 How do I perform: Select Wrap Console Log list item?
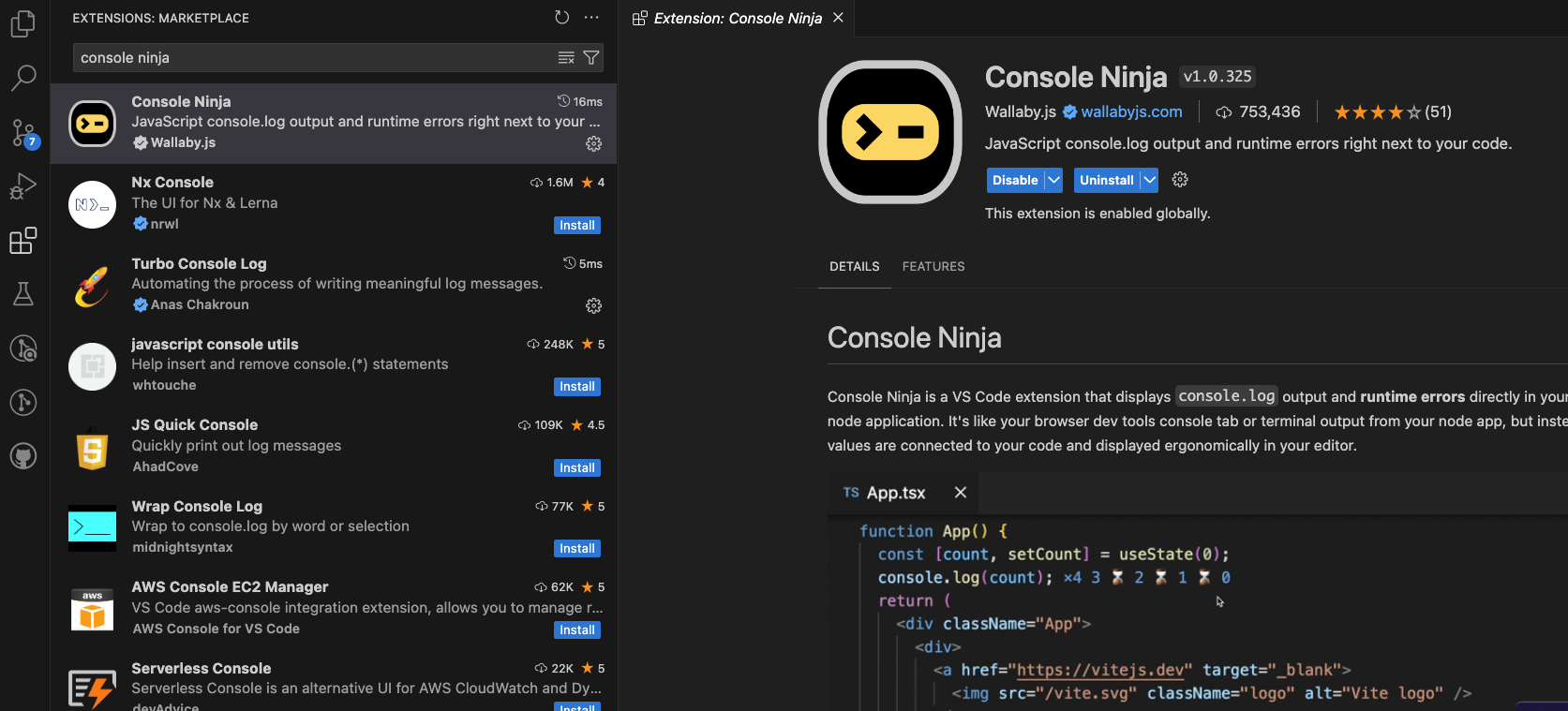coord(334,528)
